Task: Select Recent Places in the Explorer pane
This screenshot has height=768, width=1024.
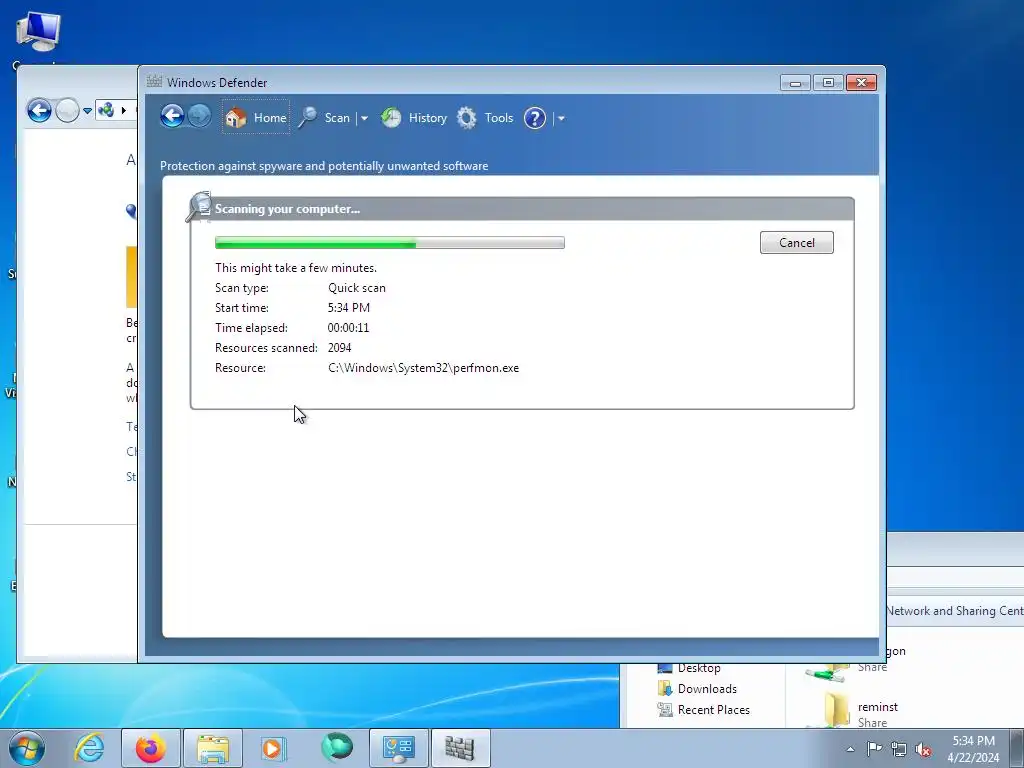Action: tap(704, 709)
